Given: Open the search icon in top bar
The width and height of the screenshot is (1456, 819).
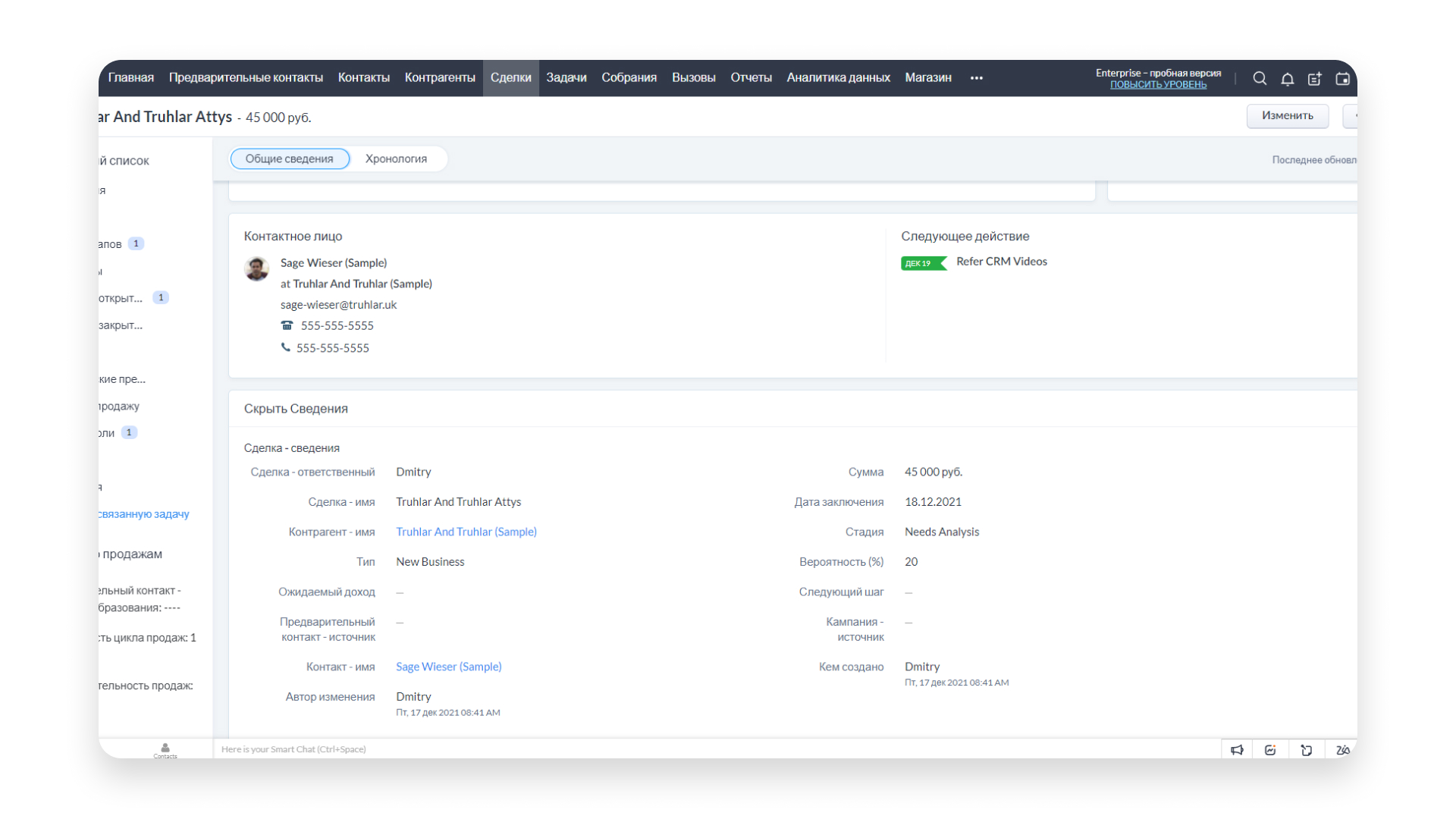Looking at the screenshot, I should click(x=1260, y=78).
